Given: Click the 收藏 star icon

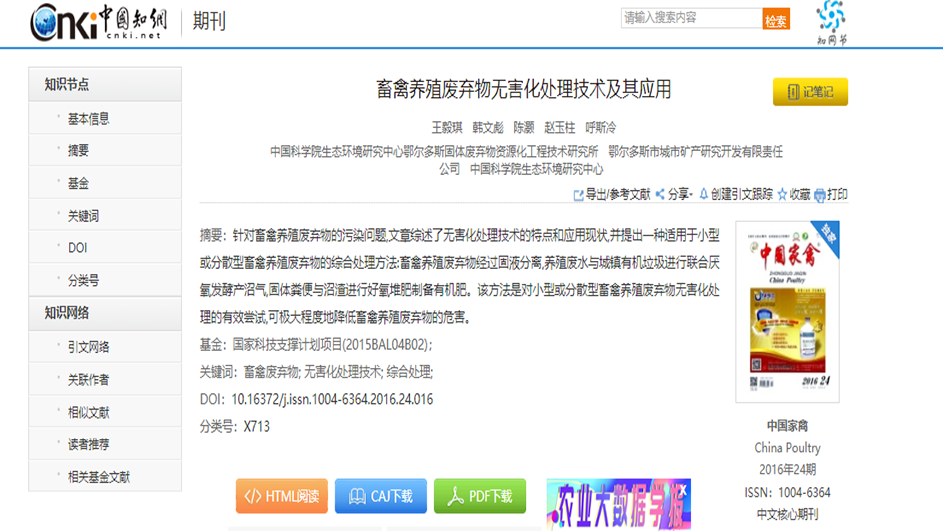Looking at the screenshot, I should pyautogui.click(x=783, y=195).
